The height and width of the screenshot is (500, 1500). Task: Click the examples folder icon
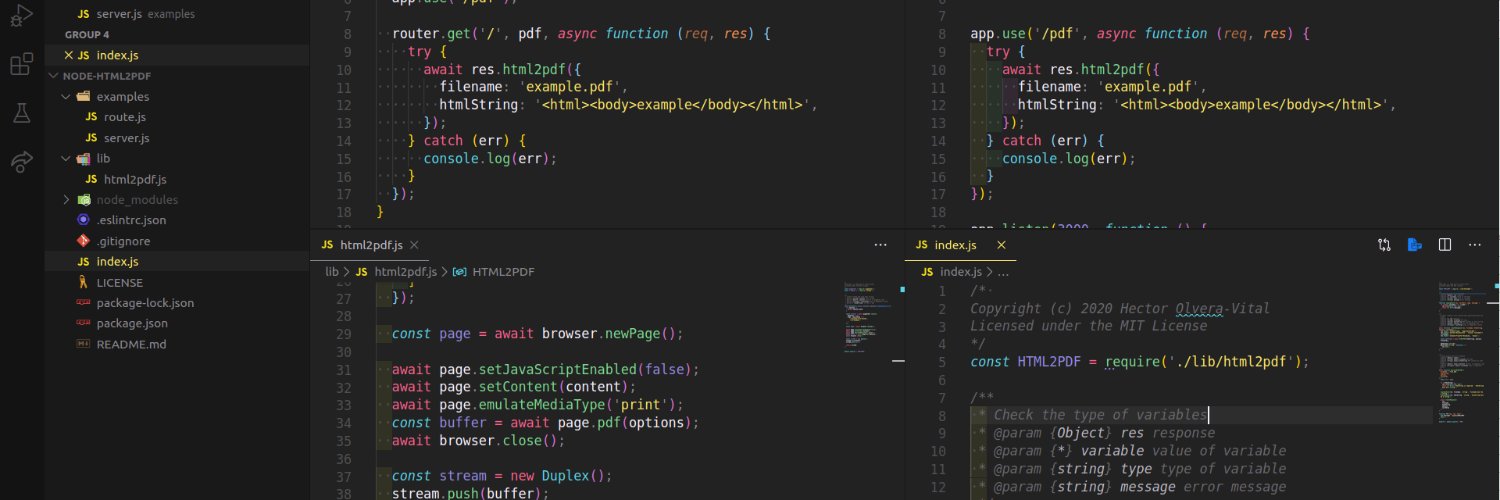pos(84,97)
